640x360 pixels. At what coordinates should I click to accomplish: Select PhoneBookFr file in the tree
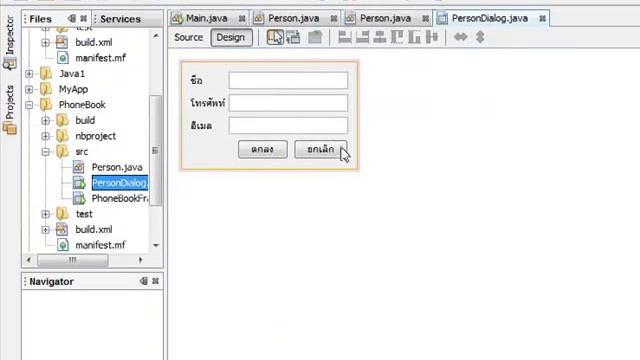tap(120, 198)
